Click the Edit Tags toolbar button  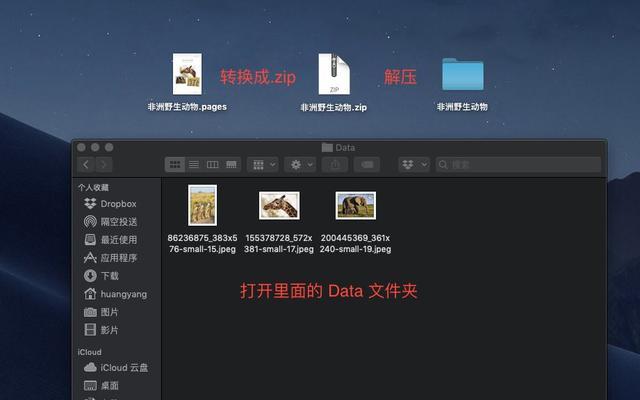click(367, 164)
